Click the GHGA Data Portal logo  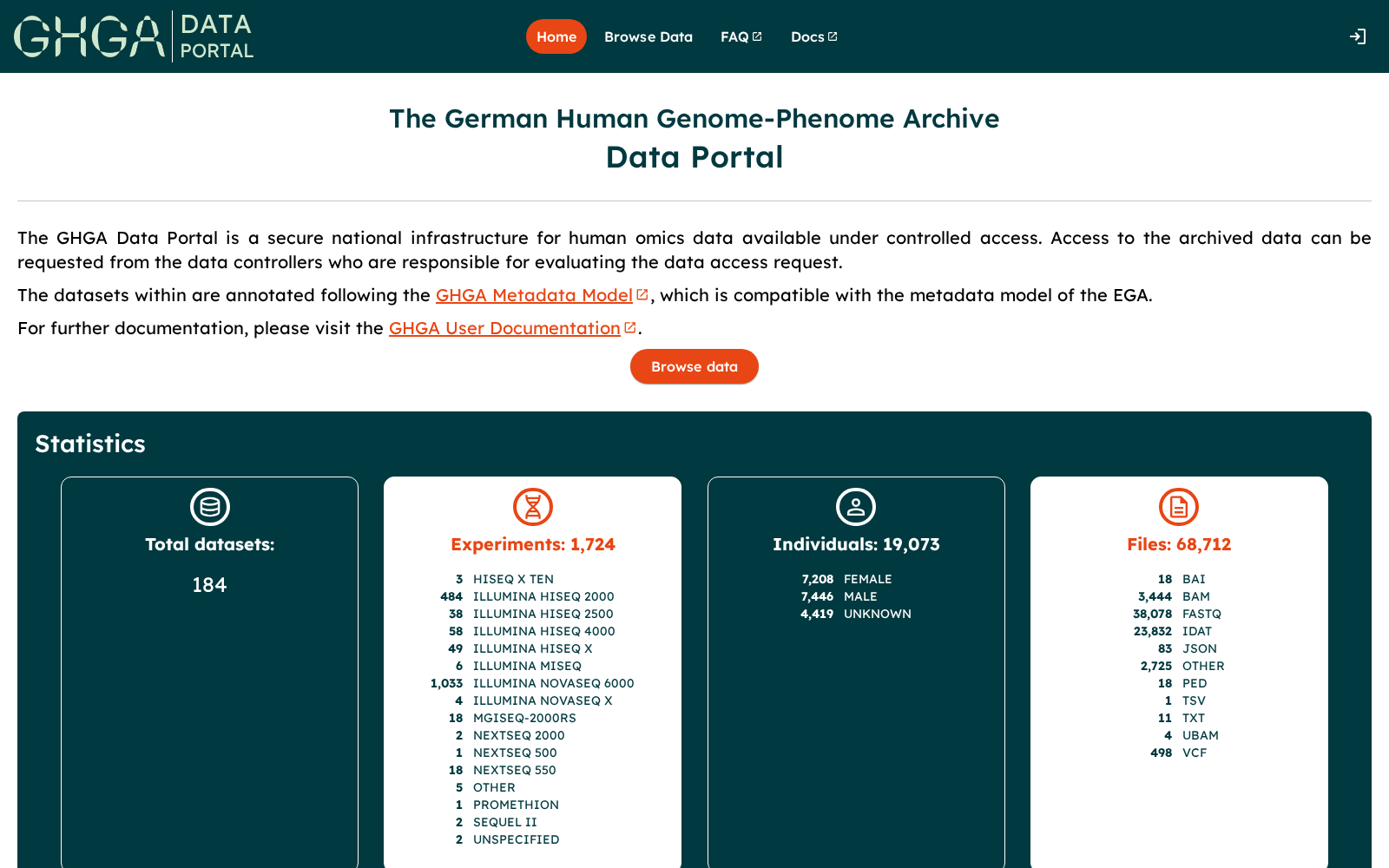pos(134,36)
